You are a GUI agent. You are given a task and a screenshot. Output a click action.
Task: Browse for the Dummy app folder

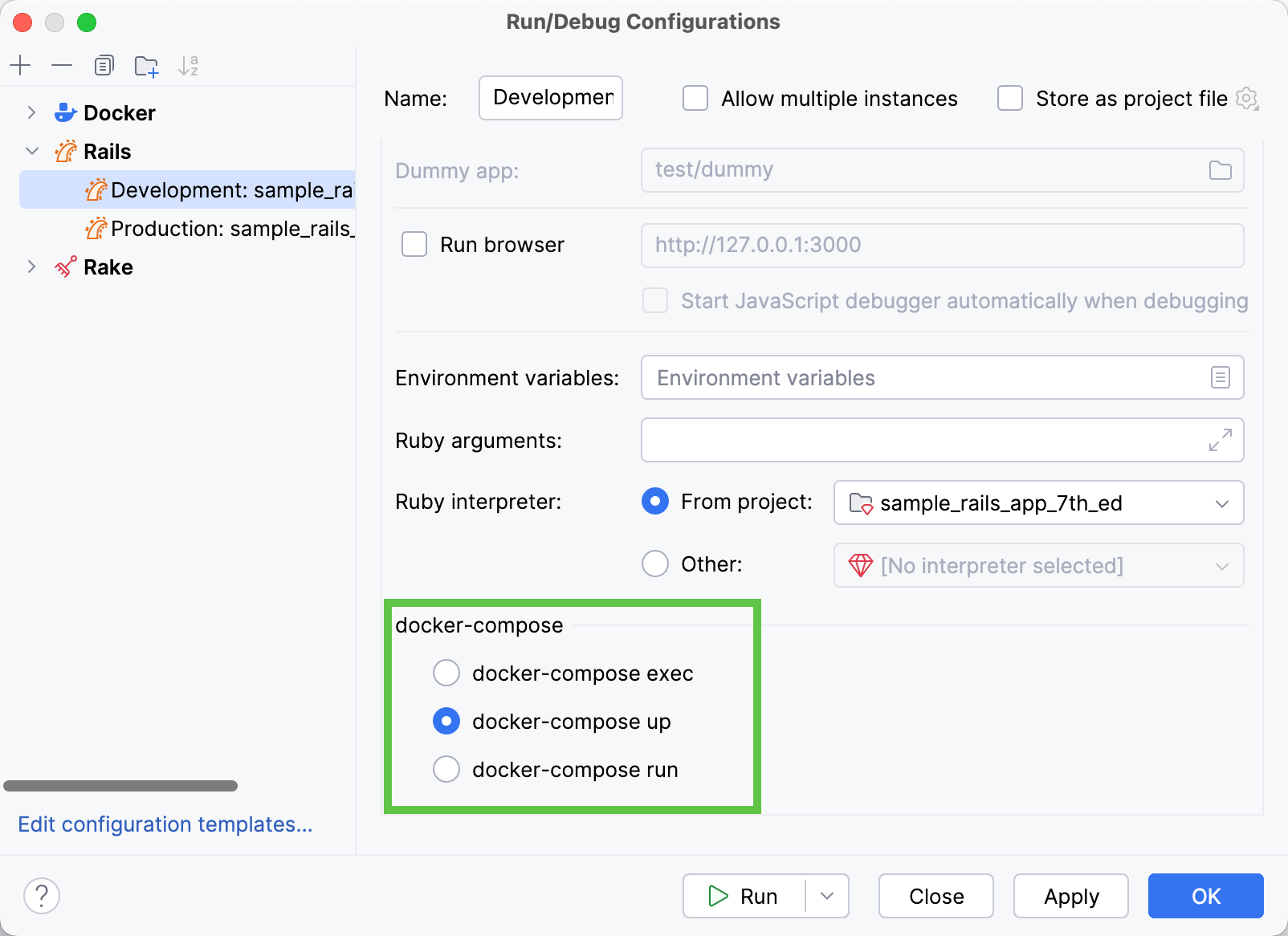1220,170
